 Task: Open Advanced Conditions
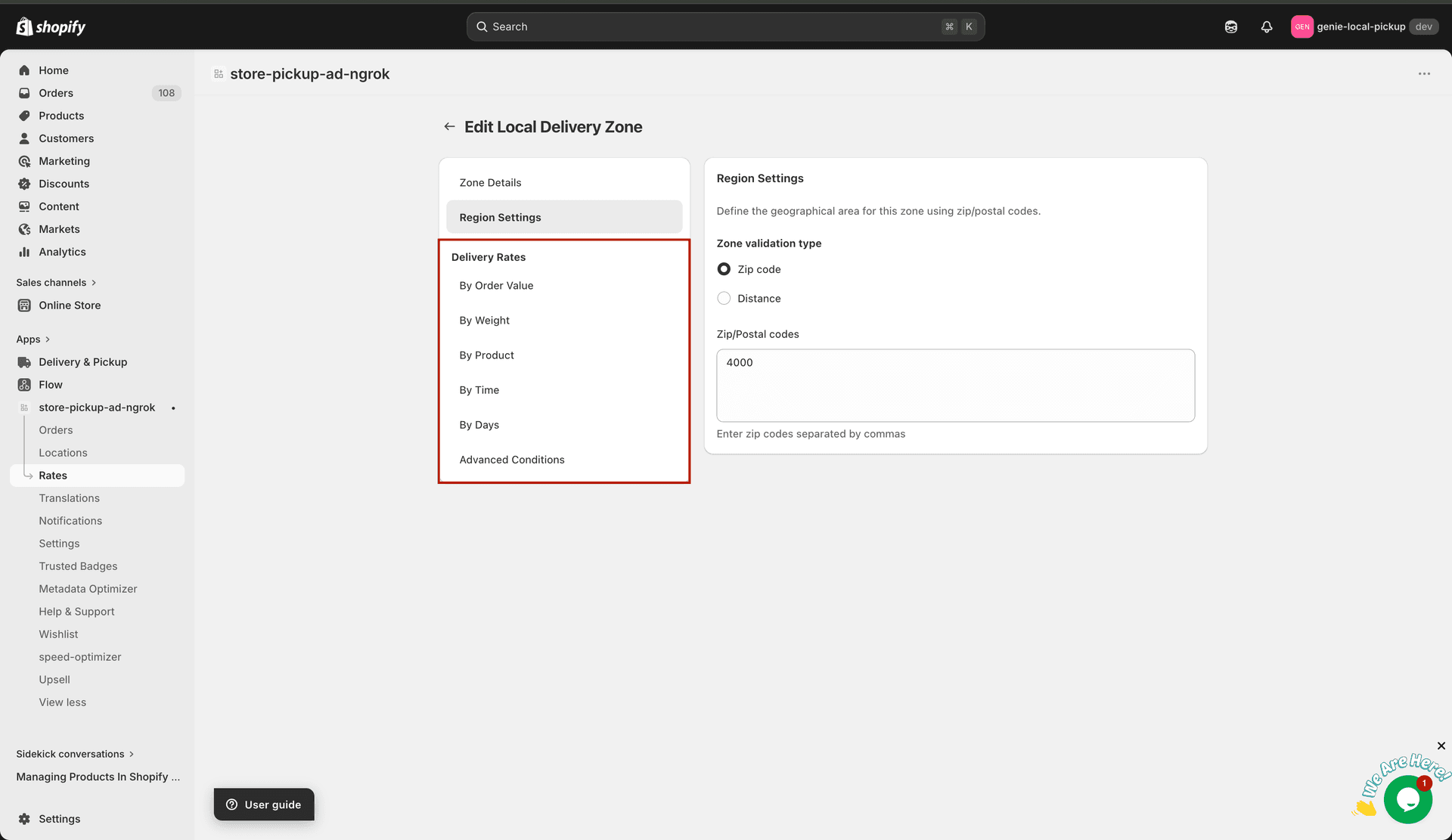click(564, 460)
